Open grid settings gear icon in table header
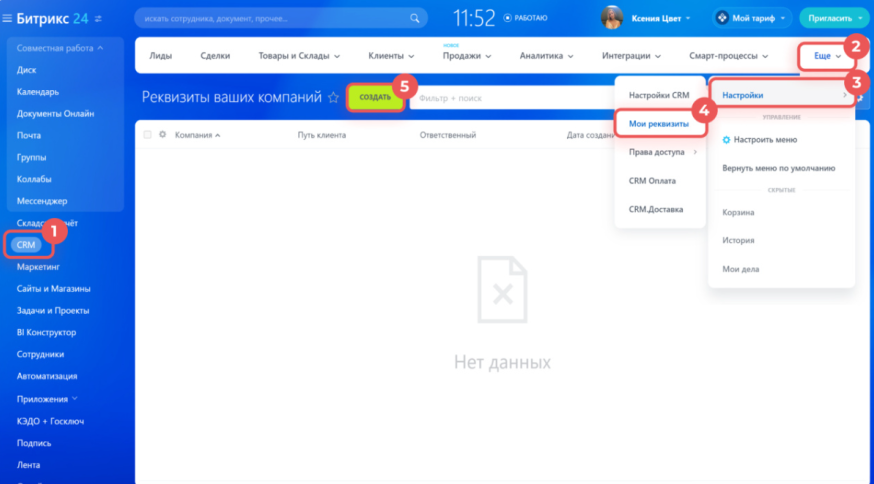This screenshot has width=874, height=484. [162, 134]
